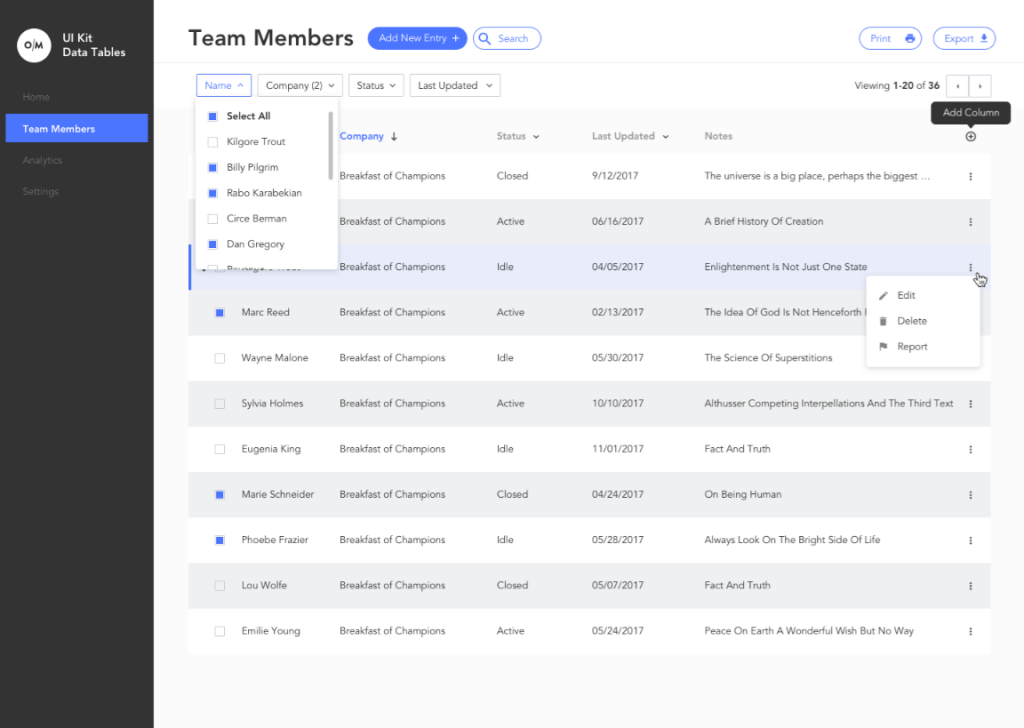Screen dimensions: 1024x728
Task: Navigate to Analytics in the sidebar
Action: pos(42,160)
